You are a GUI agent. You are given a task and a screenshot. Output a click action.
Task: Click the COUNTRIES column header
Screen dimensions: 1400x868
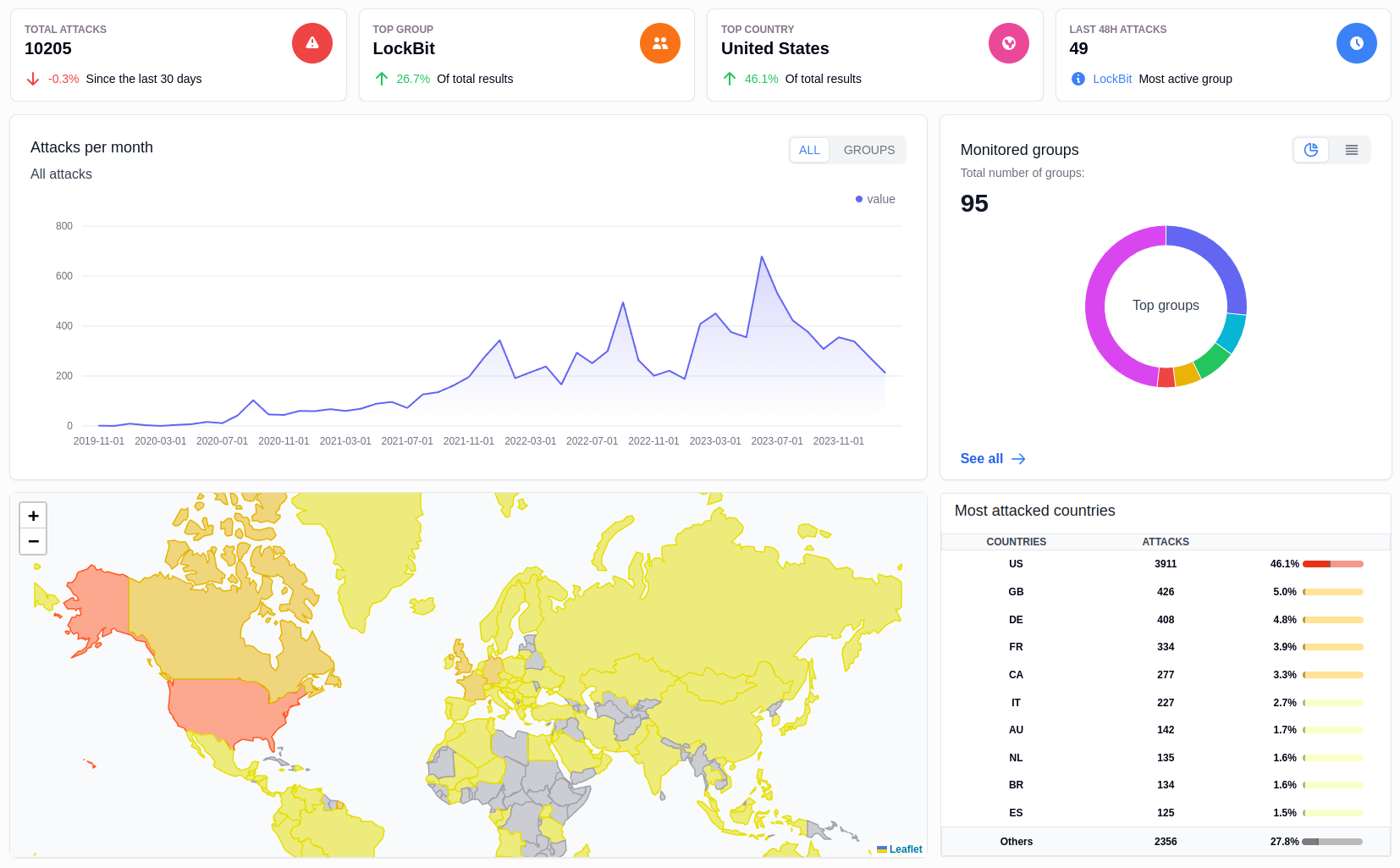coord(1016,542)
